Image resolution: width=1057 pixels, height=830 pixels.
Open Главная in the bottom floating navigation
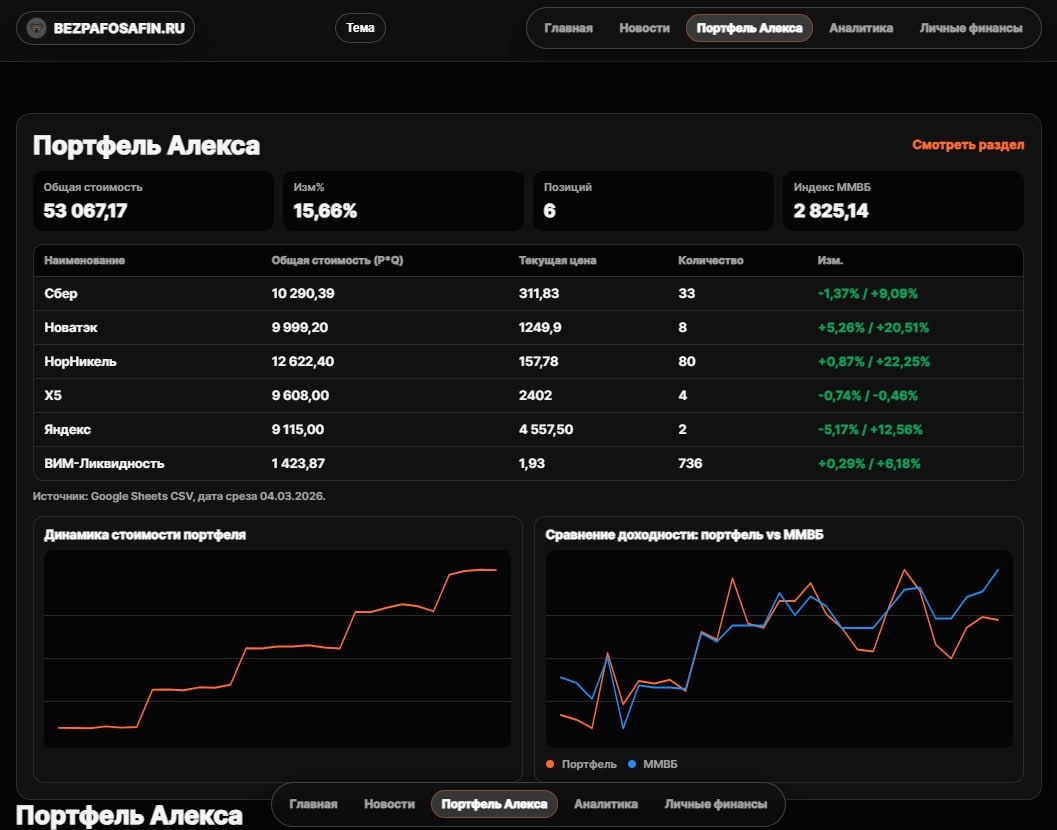tap(313, 804)
